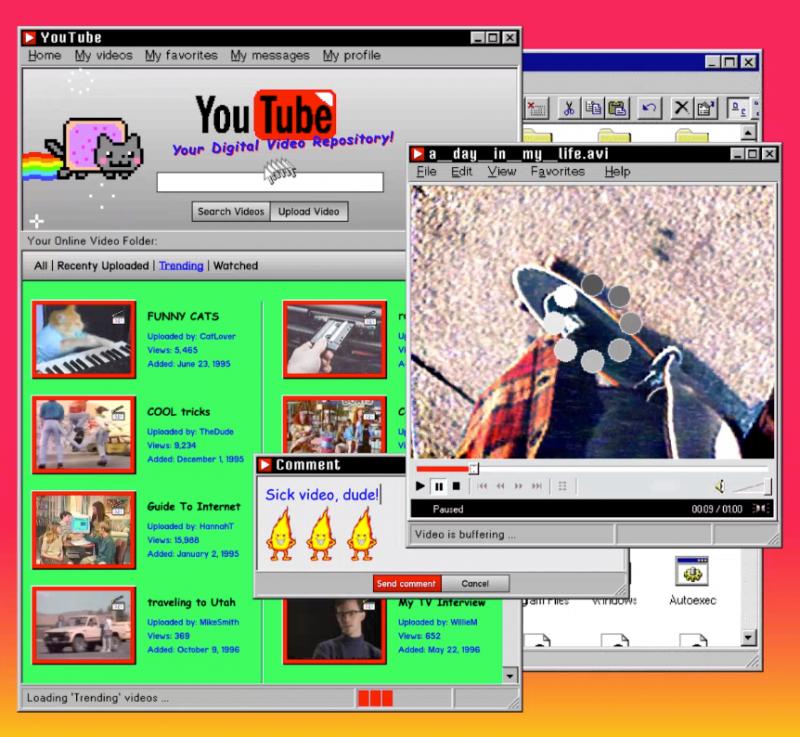Image resolution: width=800 pixels, height=737 pixels.
Task: Skip to the start of the video
Action: click(x=482, y=486)
